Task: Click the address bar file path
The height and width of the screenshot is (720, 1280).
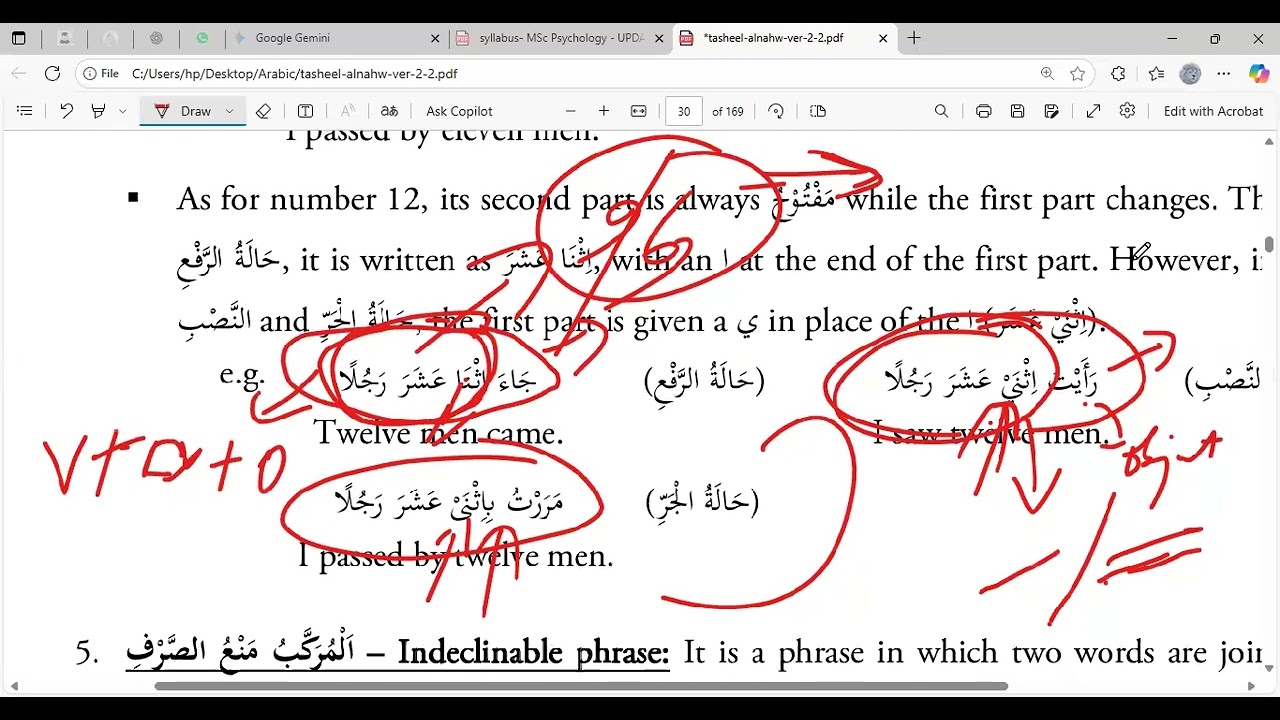Action: (x=294, y=74)
